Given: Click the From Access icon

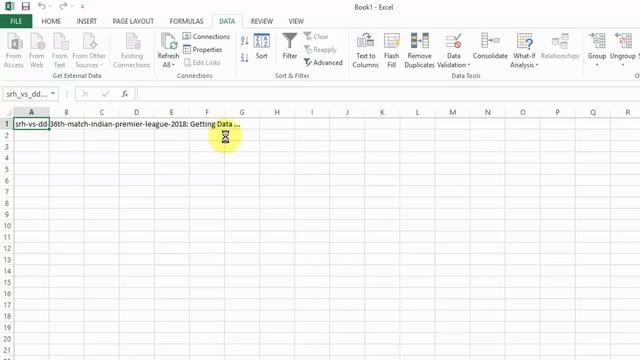Looking at the screenshot, I should click(x=14, y=50).
